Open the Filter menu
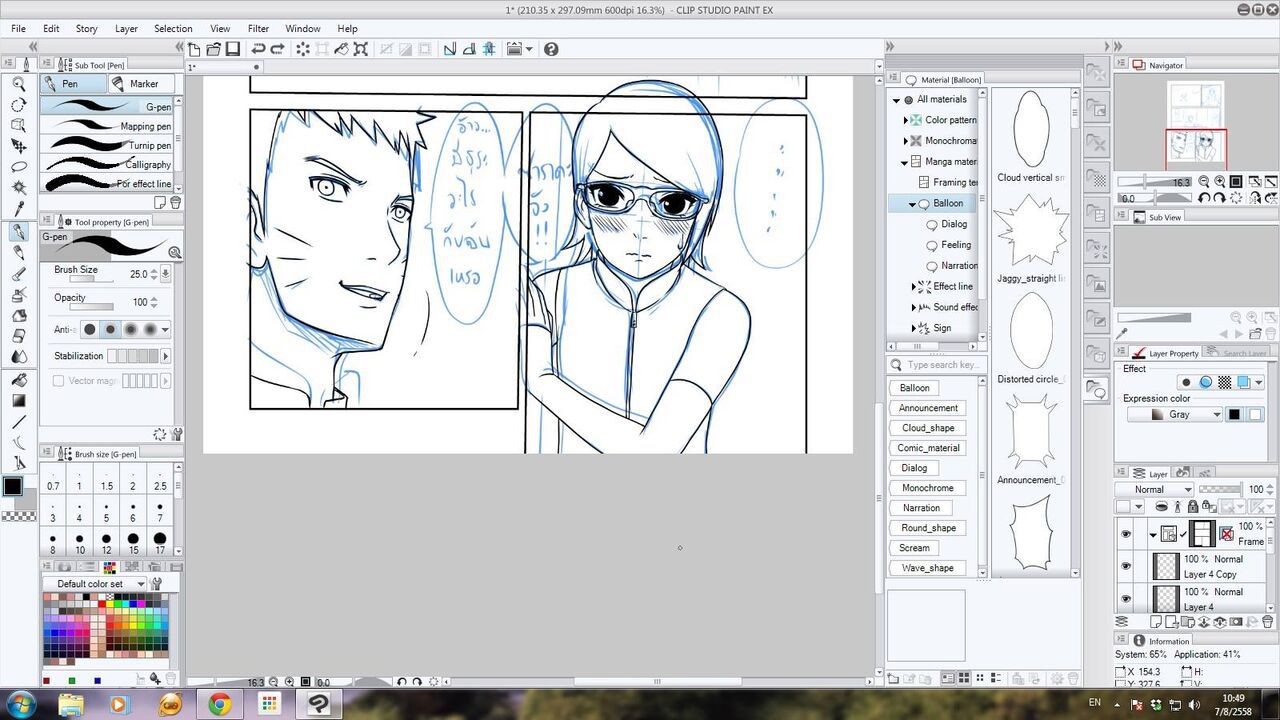The height and width of the screenshot is (720, 1280). coord(258,29)
